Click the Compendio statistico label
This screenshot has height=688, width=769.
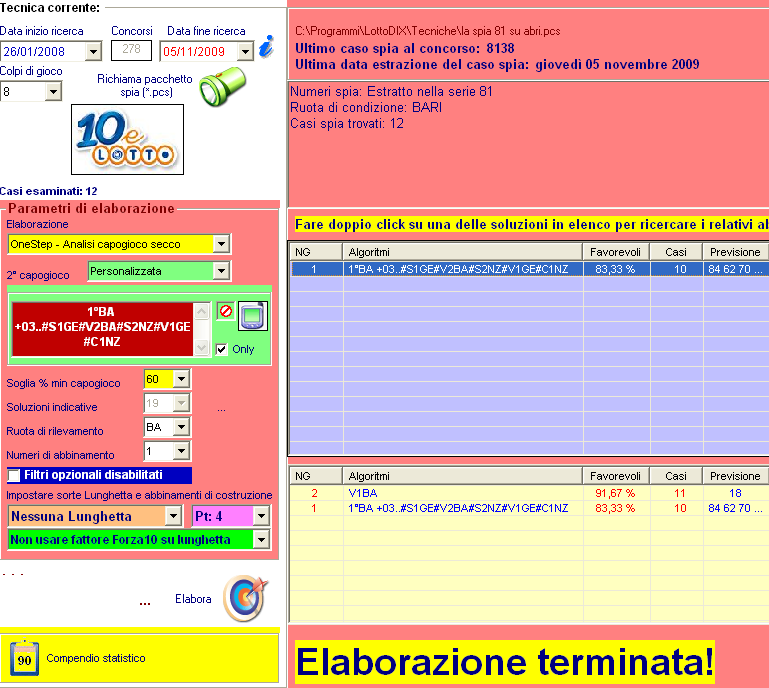tap(96, 658)
